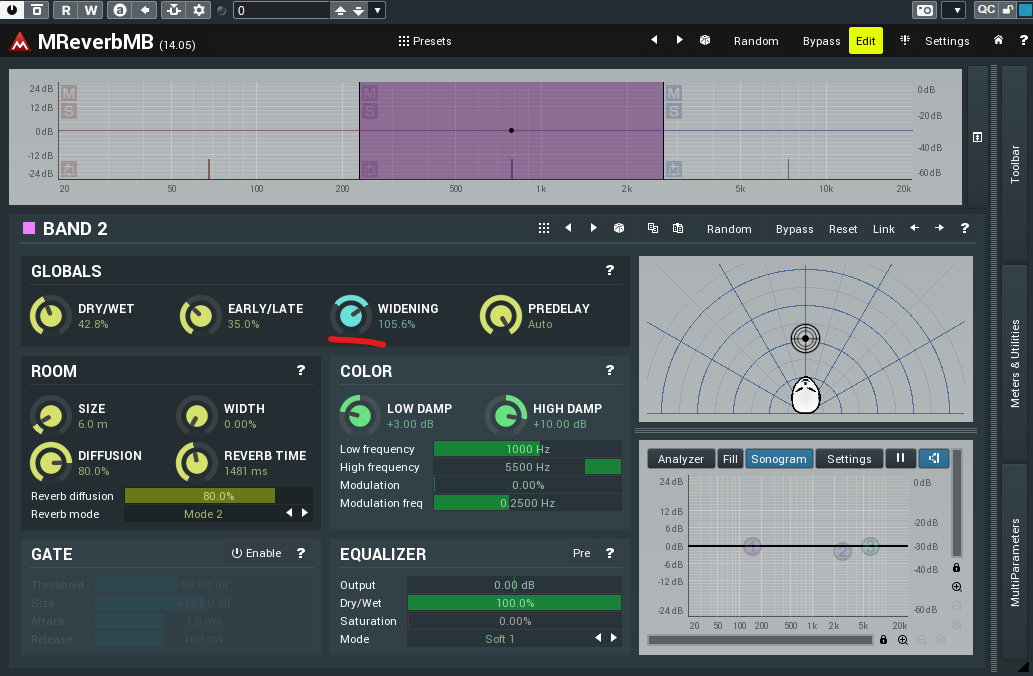Click the Modulation freq slider

pyautogui.click(x=527, y=503)
